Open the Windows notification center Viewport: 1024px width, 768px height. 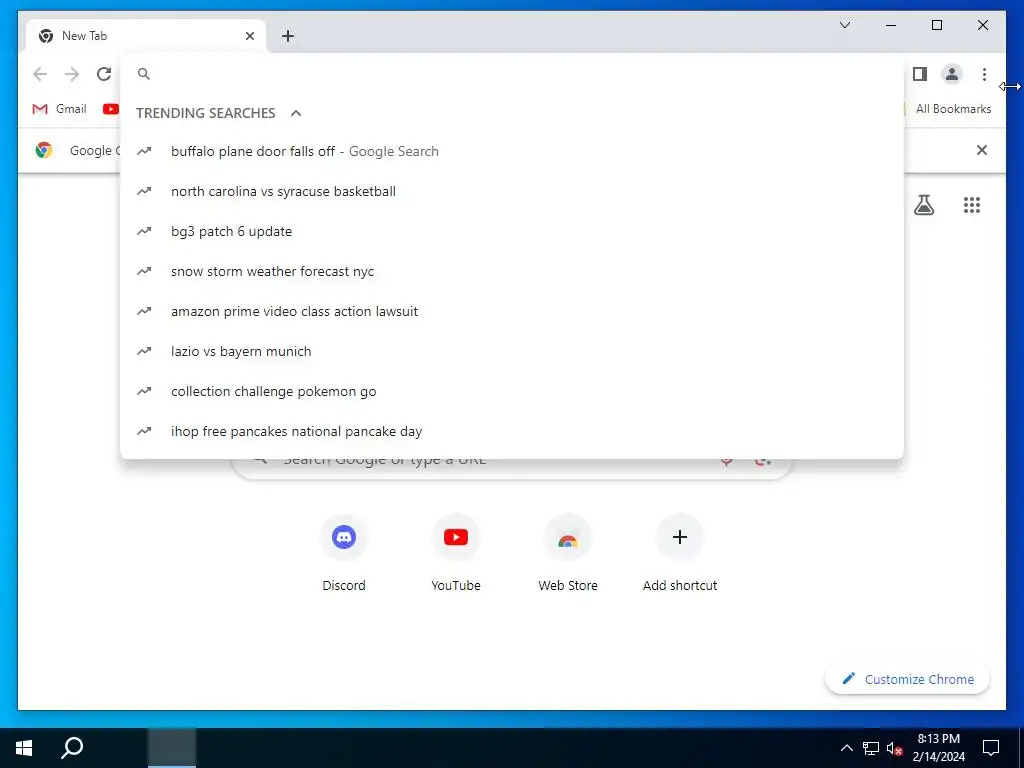(x=991, y=748)
